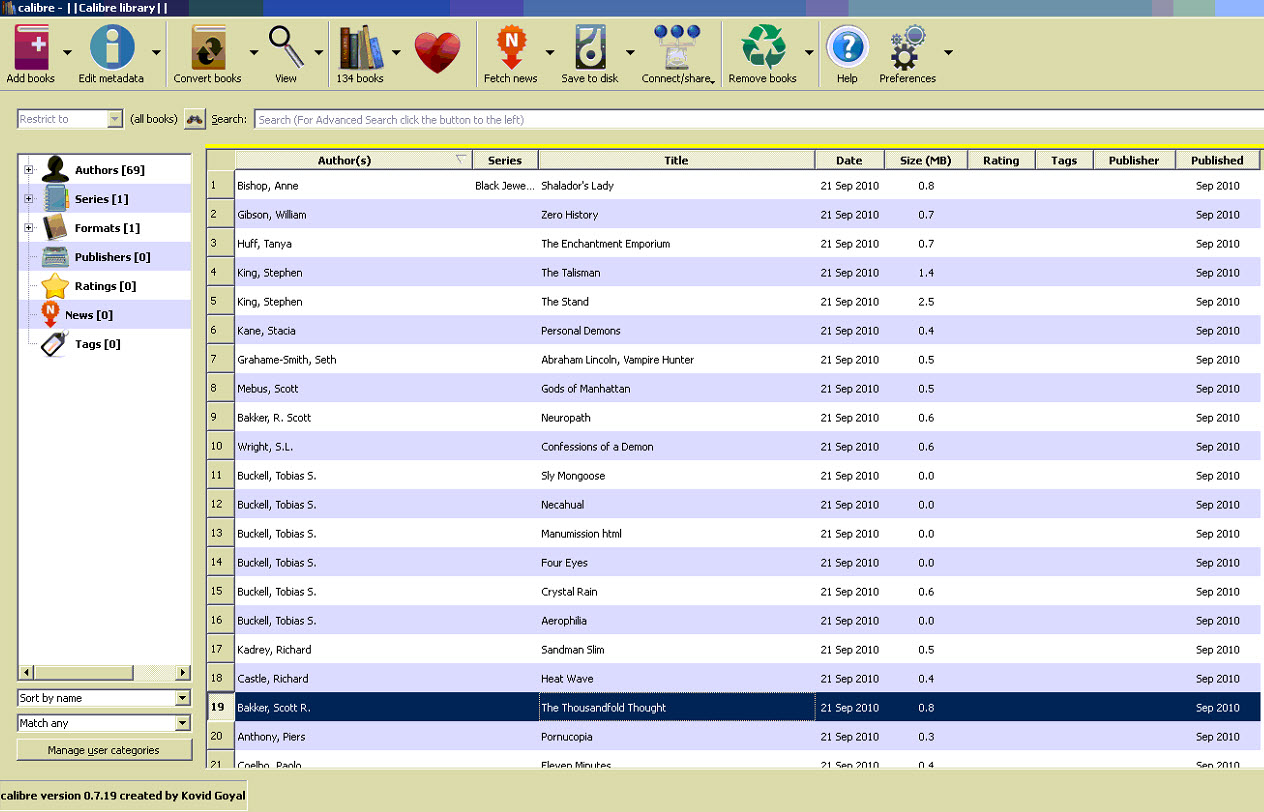Click tag browser scrollbar left arrow

pos(27,673)
